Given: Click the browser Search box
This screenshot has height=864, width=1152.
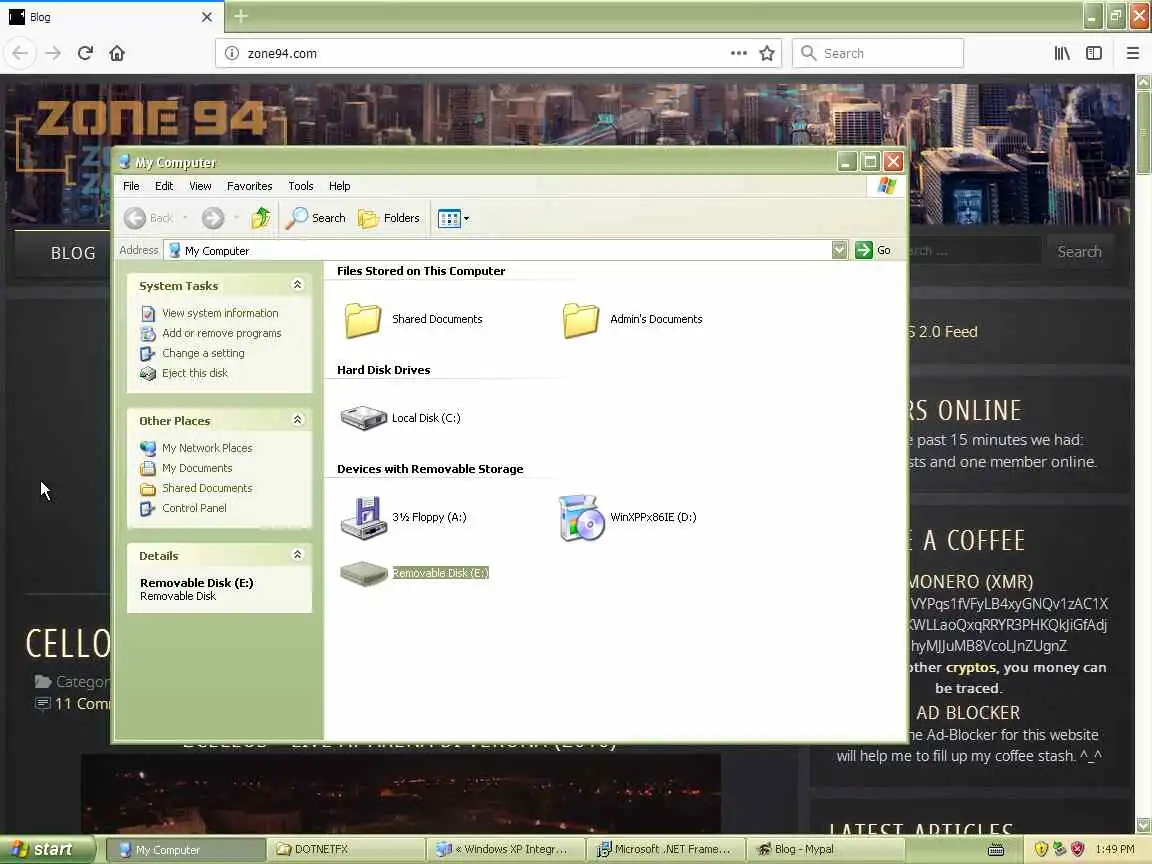Looking at the screenshot, I should click(877, 53).
